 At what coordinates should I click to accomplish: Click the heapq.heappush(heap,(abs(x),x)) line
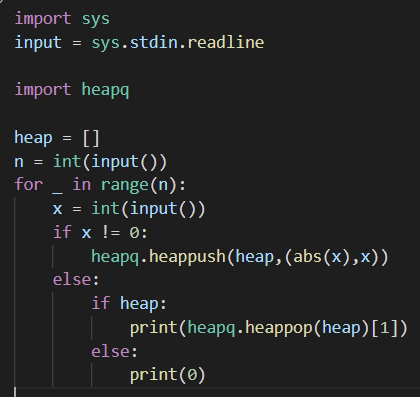240,257
